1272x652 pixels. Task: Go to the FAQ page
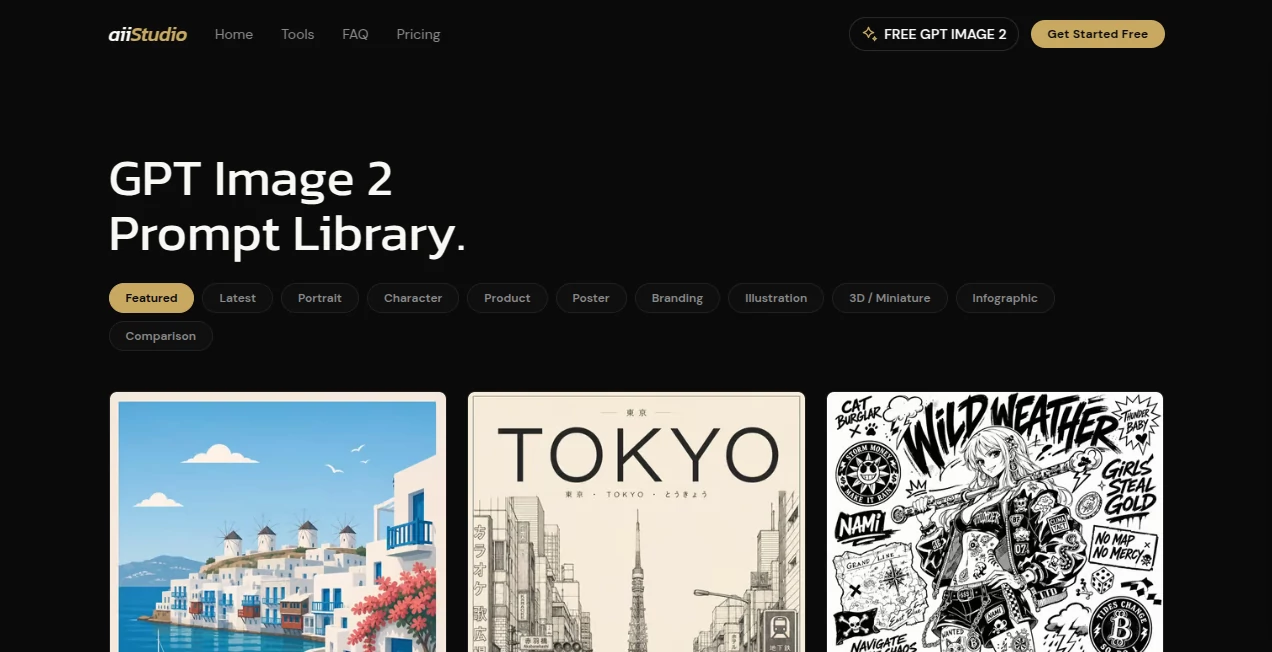pyautogui.click(x=355, y=34)
